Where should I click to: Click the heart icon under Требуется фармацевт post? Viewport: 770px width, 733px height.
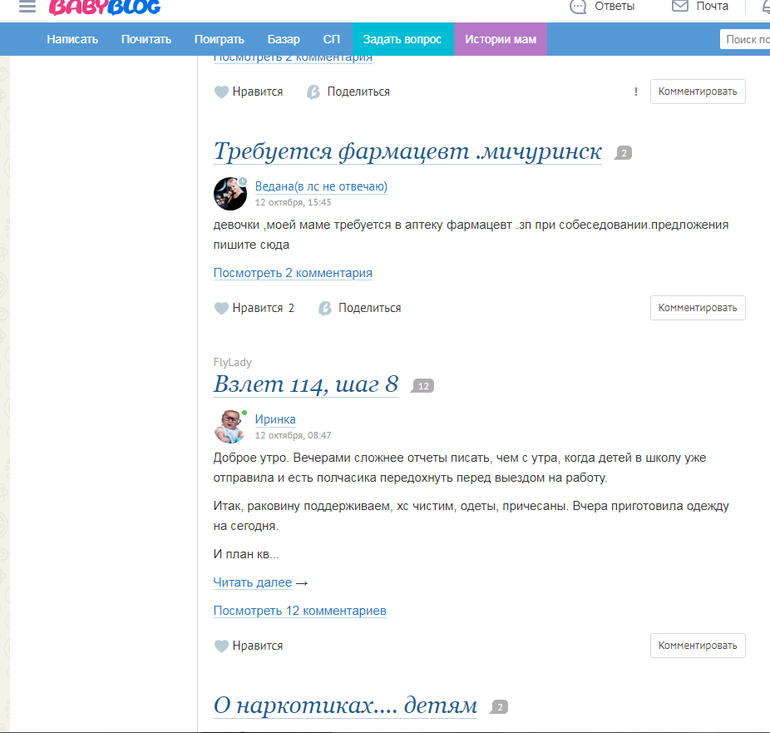(x=221, y=308)
